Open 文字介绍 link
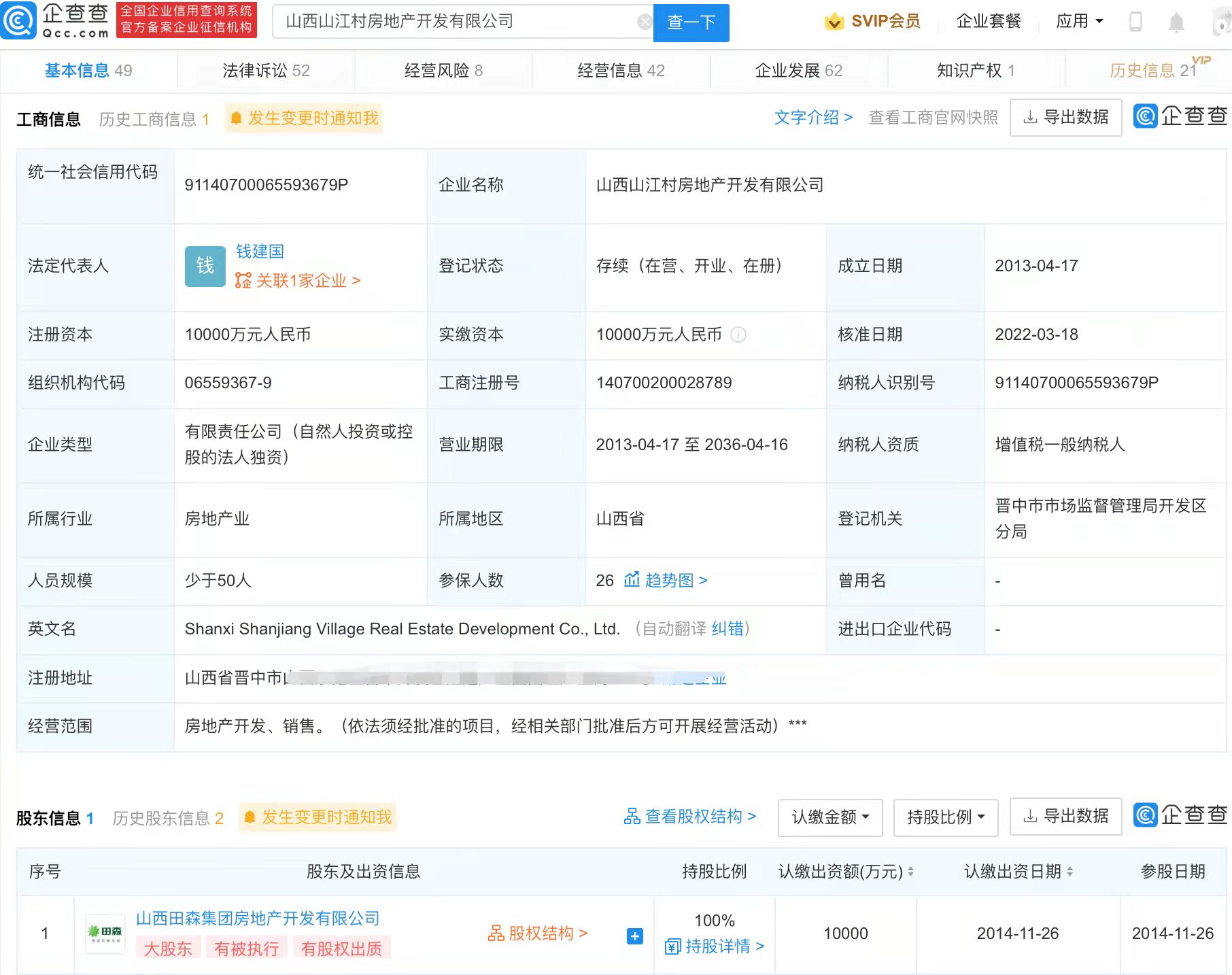The width and height of the screenshot is (1232, 975). [x=813, y=118]
